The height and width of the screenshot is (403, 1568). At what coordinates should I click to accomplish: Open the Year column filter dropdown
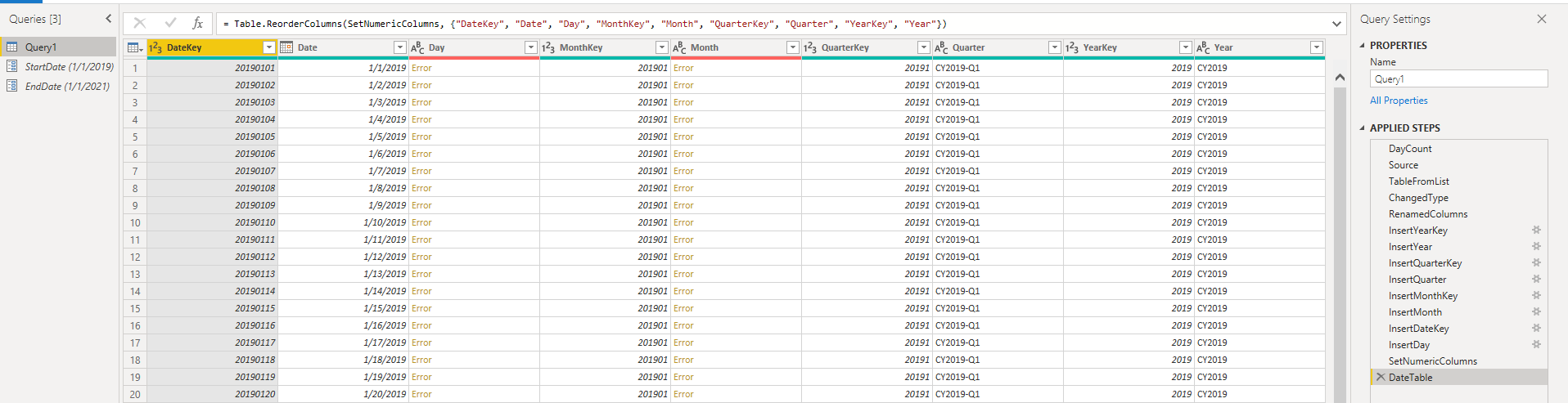[1316, 47]
